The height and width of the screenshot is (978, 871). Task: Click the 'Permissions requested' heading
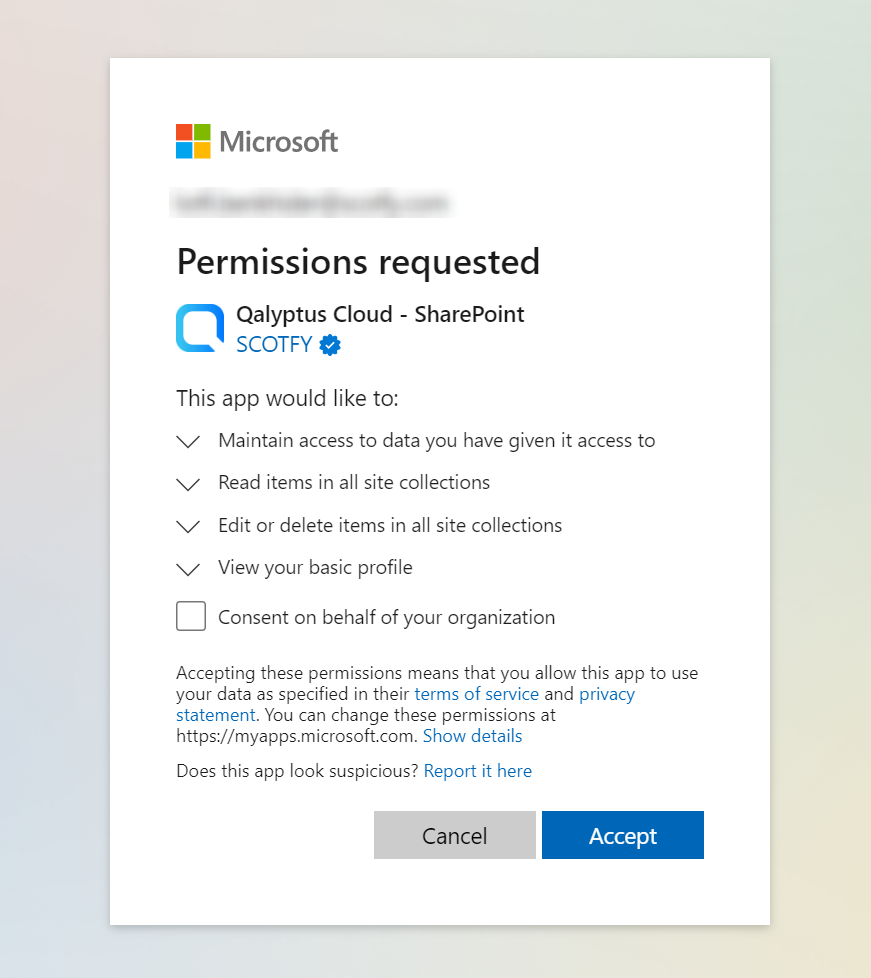coord(358,262)
